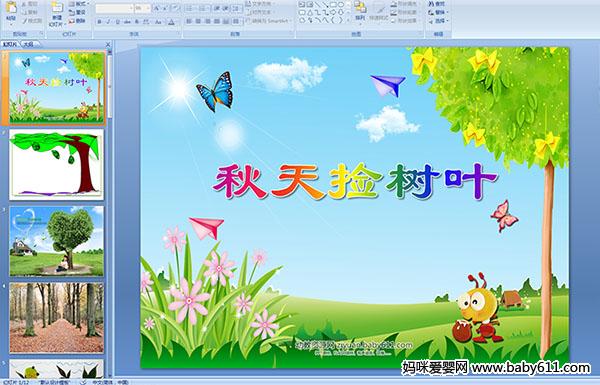Select the oval shape in the gallery
Viewport: 600px width, 385px height.
pos(341,5)
